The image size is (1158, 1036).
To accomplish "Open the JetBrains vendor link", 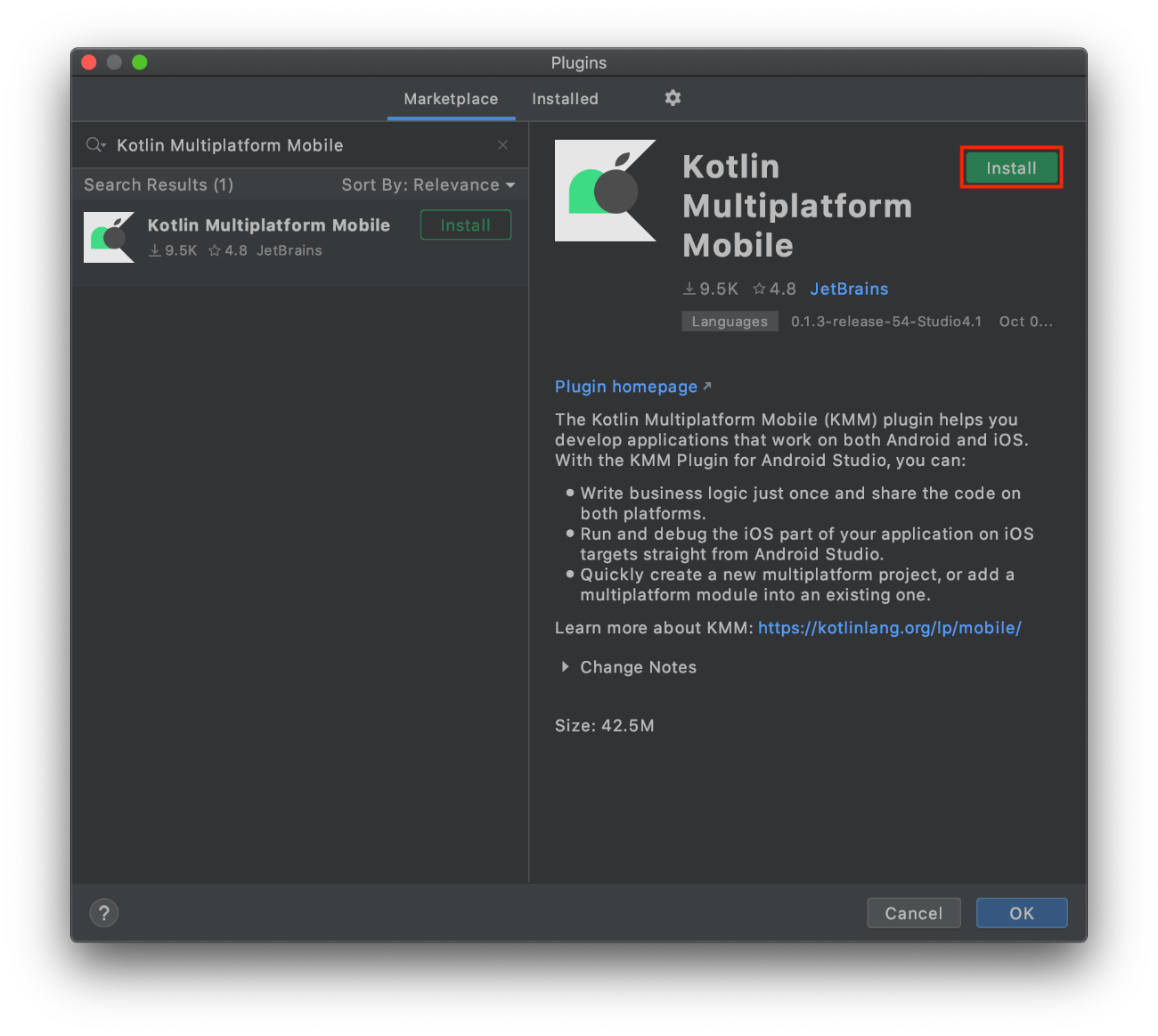I will point(849,289).
